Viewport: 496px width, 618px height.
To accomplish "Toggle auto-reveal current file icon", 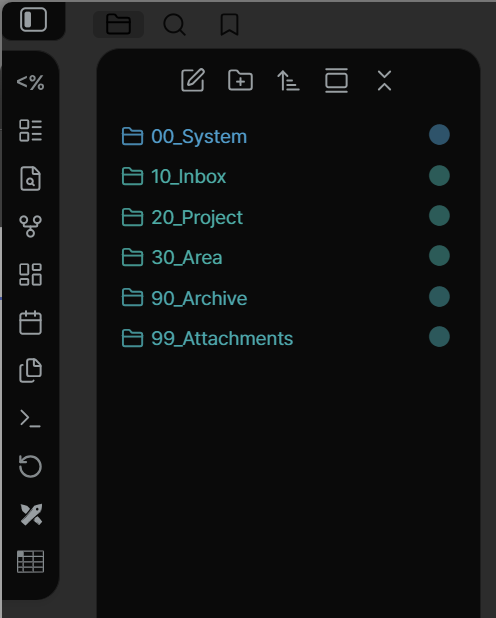I will coord(336,80).
